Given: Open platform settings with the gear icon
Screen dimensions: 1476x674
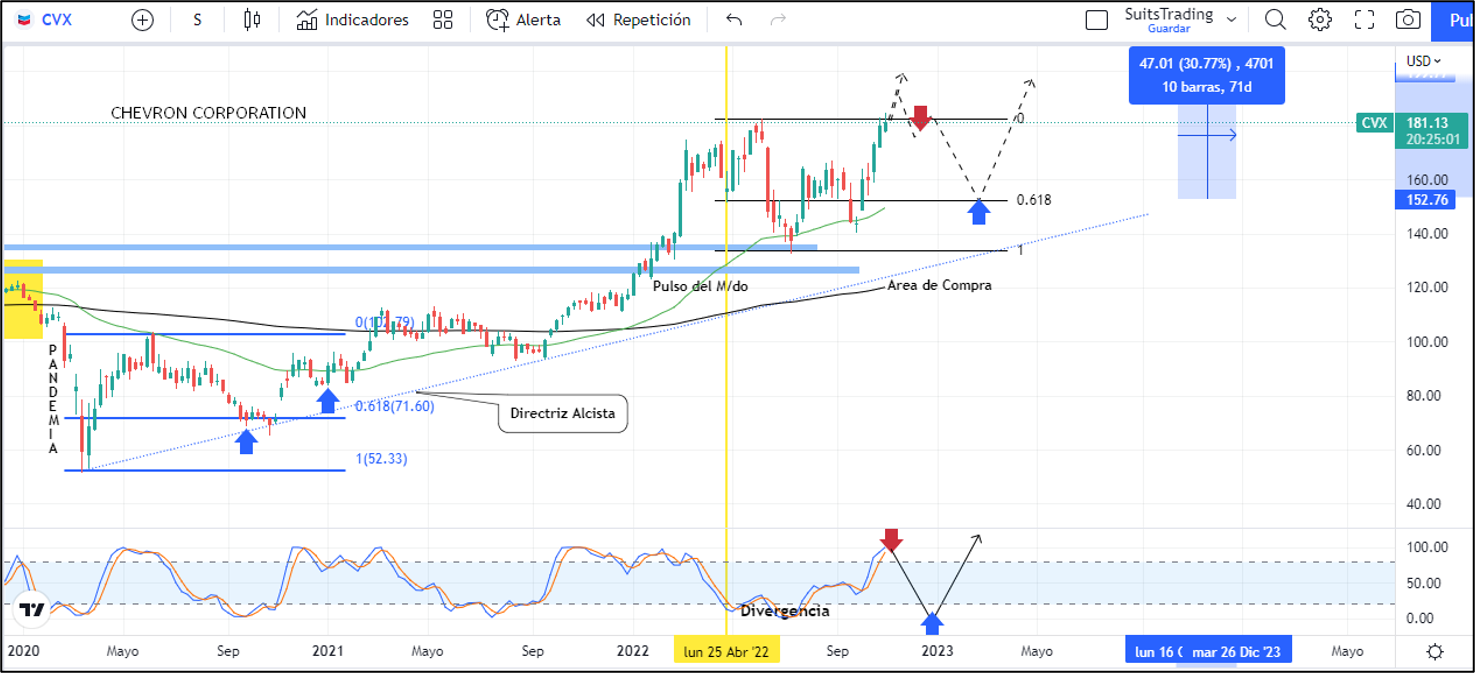Looking at the screenshot, I should [1320, 19].
